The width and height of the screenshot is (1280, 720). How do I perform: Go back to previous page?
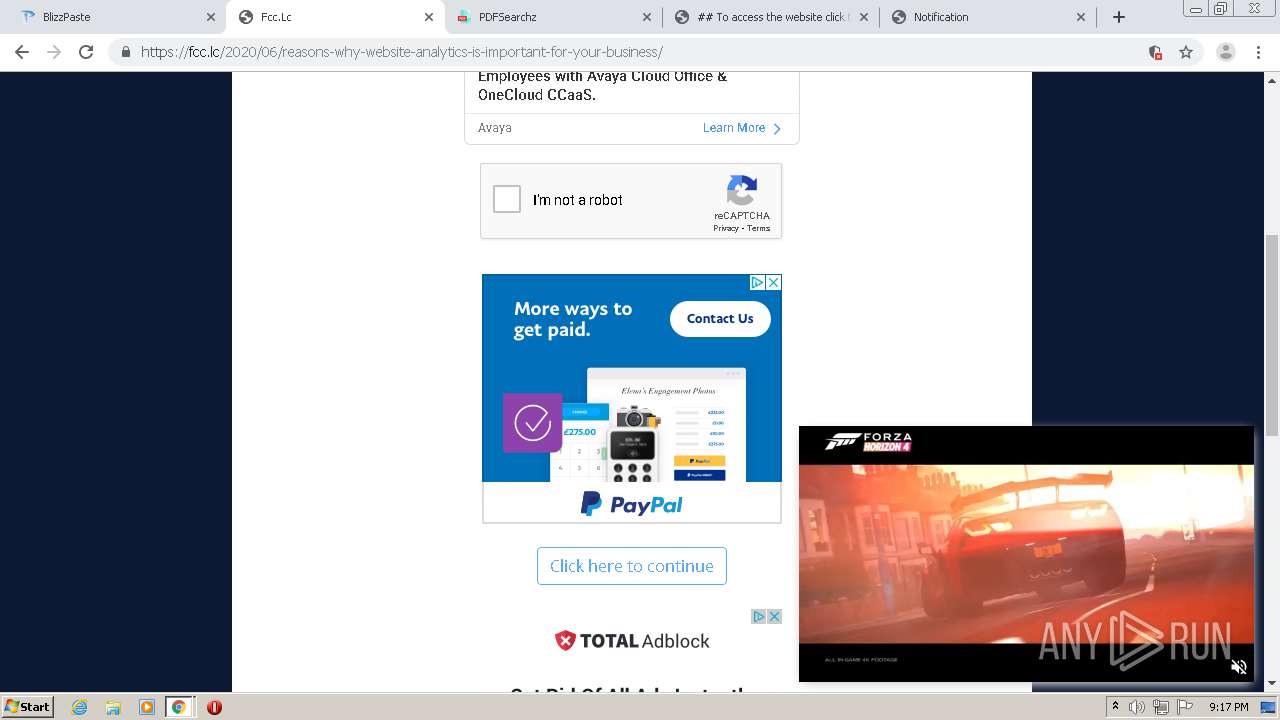tap(22, 52)
